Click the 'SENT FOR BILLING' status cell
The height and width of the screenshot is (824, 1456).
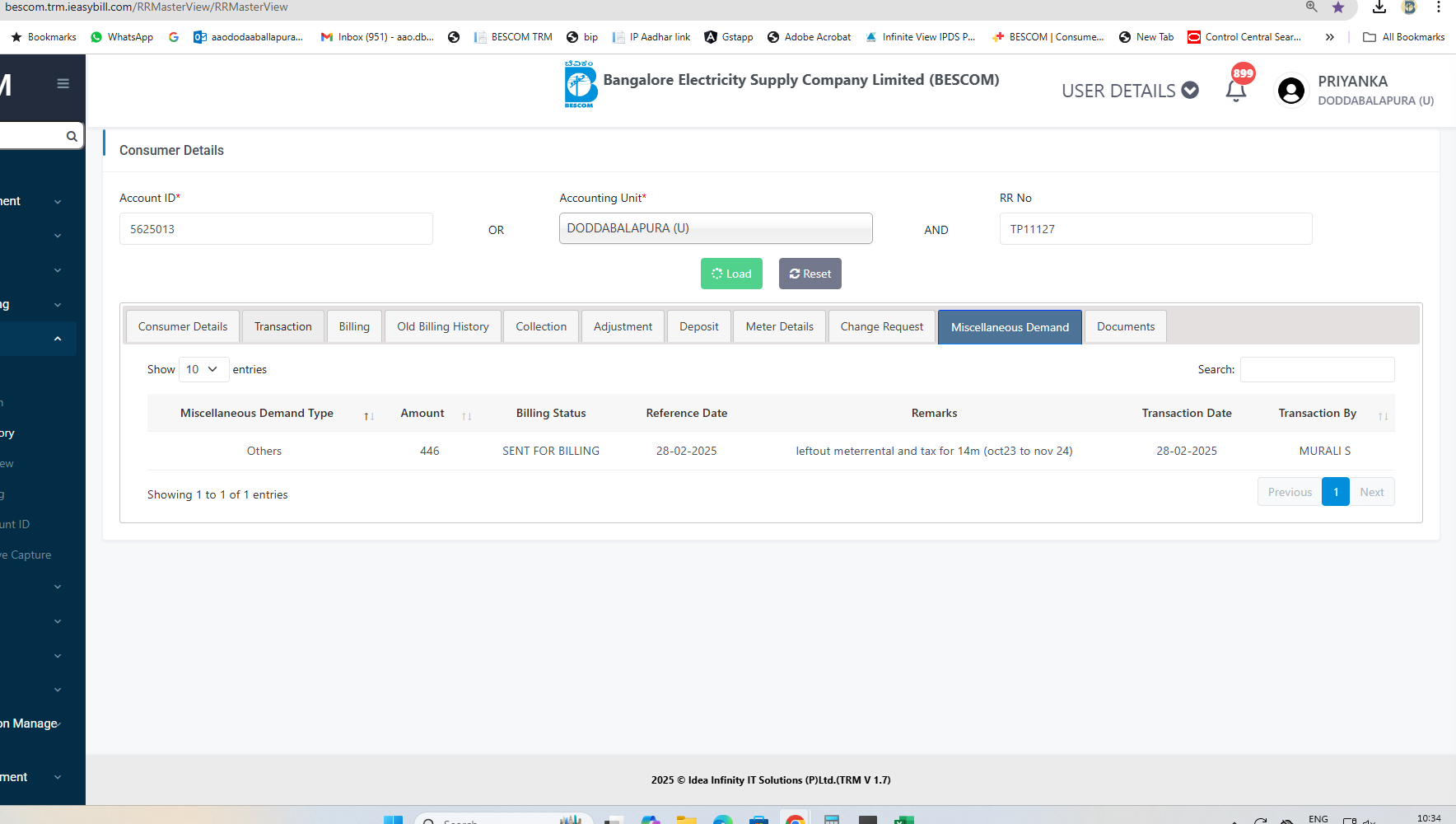tap(551, 451)
